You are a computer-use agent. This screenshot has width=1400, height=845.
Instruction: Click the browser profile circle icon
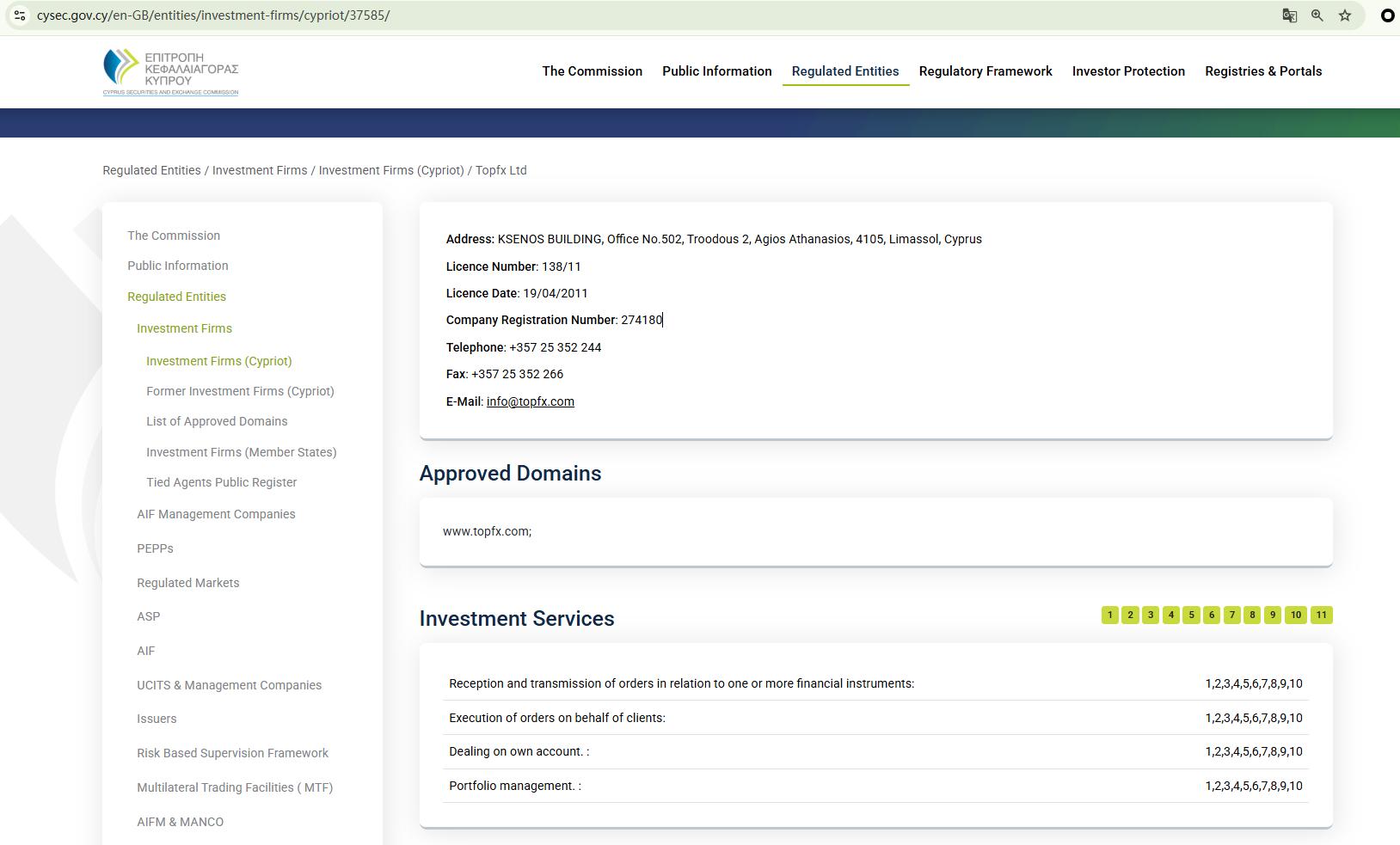click(1387, 15)
